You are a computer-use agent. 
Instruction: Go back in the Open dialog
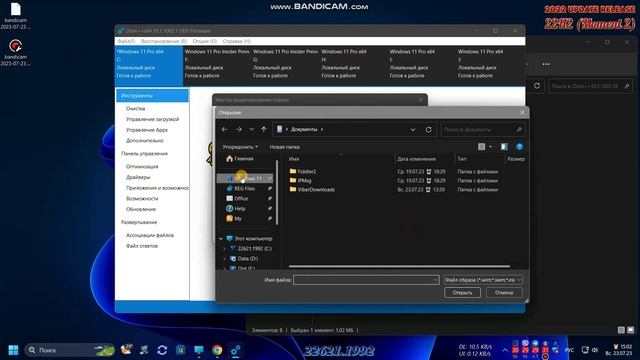pos(224,129)
